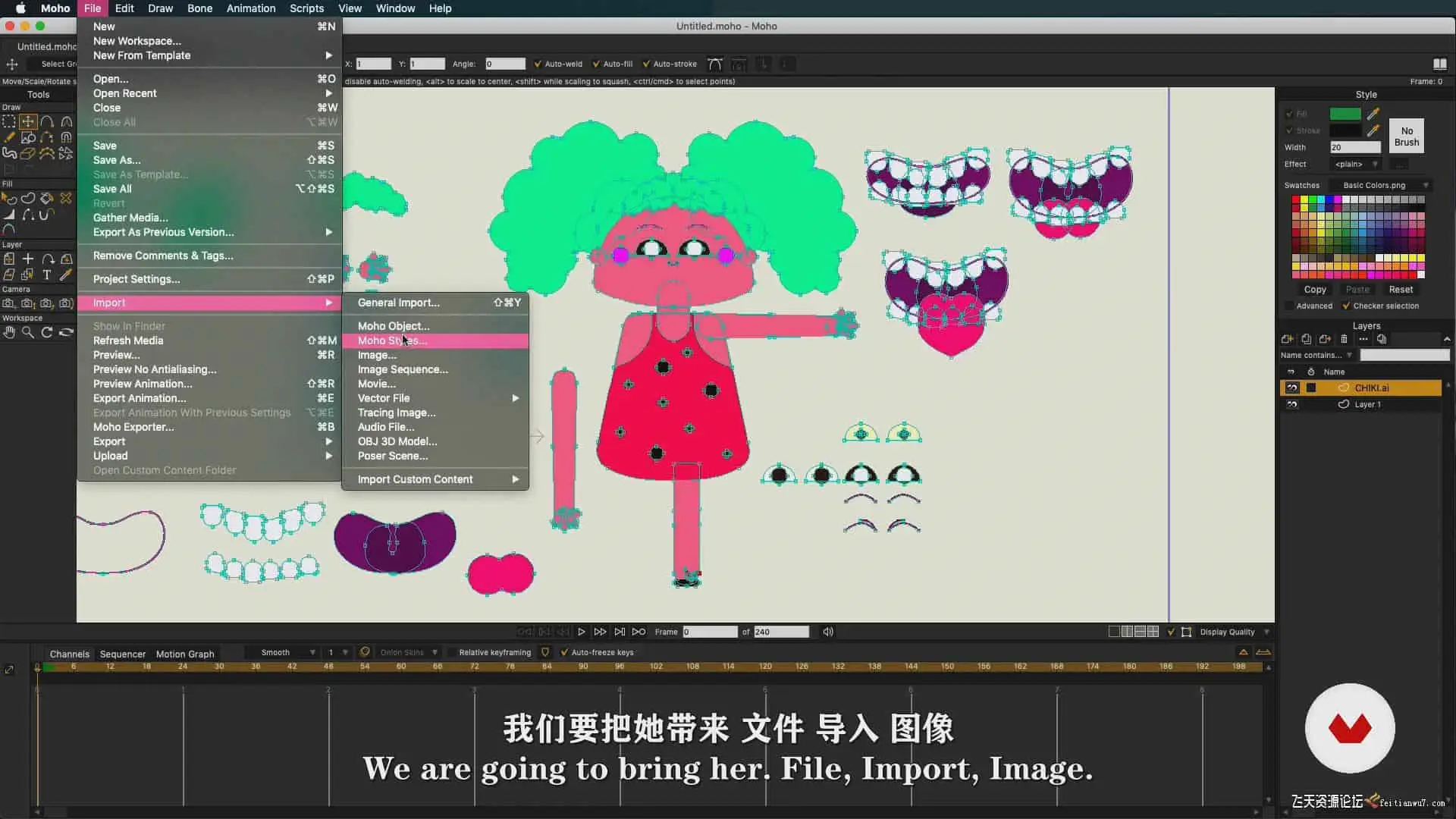Click the New Layer icon
The image size is (1456, 819).
1287,339
